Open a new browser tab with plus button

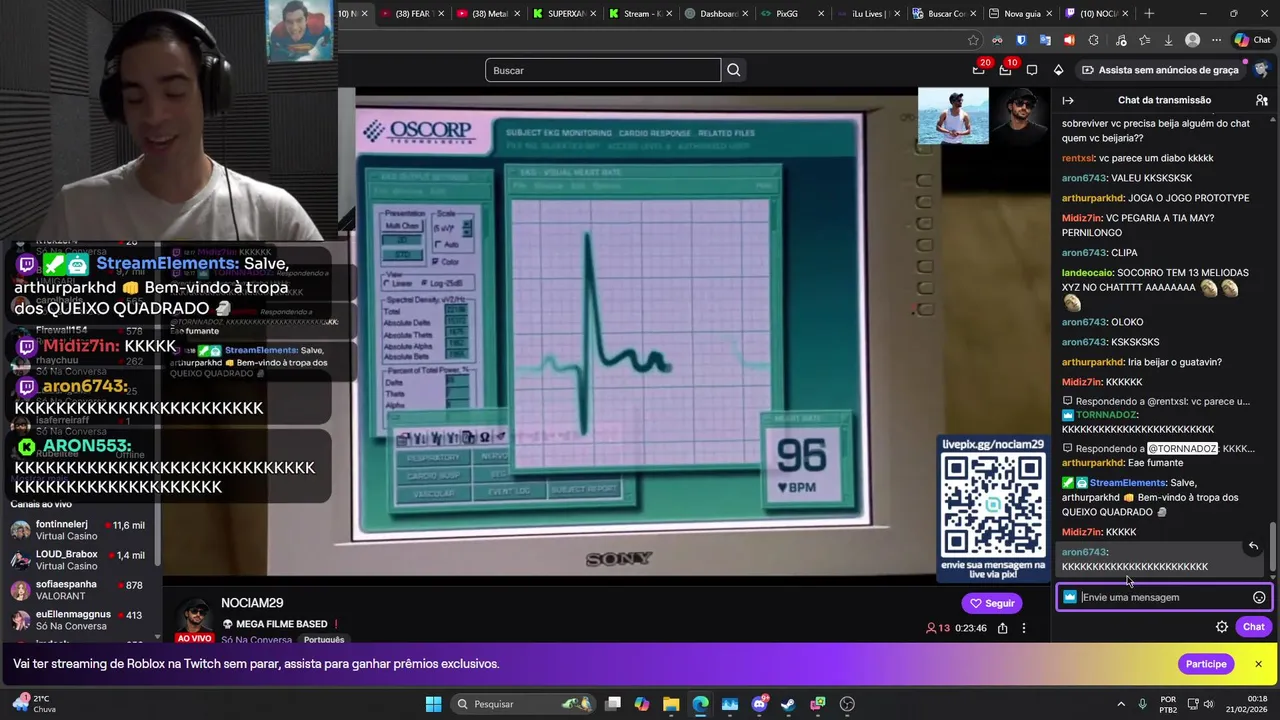click(1149, 13)
